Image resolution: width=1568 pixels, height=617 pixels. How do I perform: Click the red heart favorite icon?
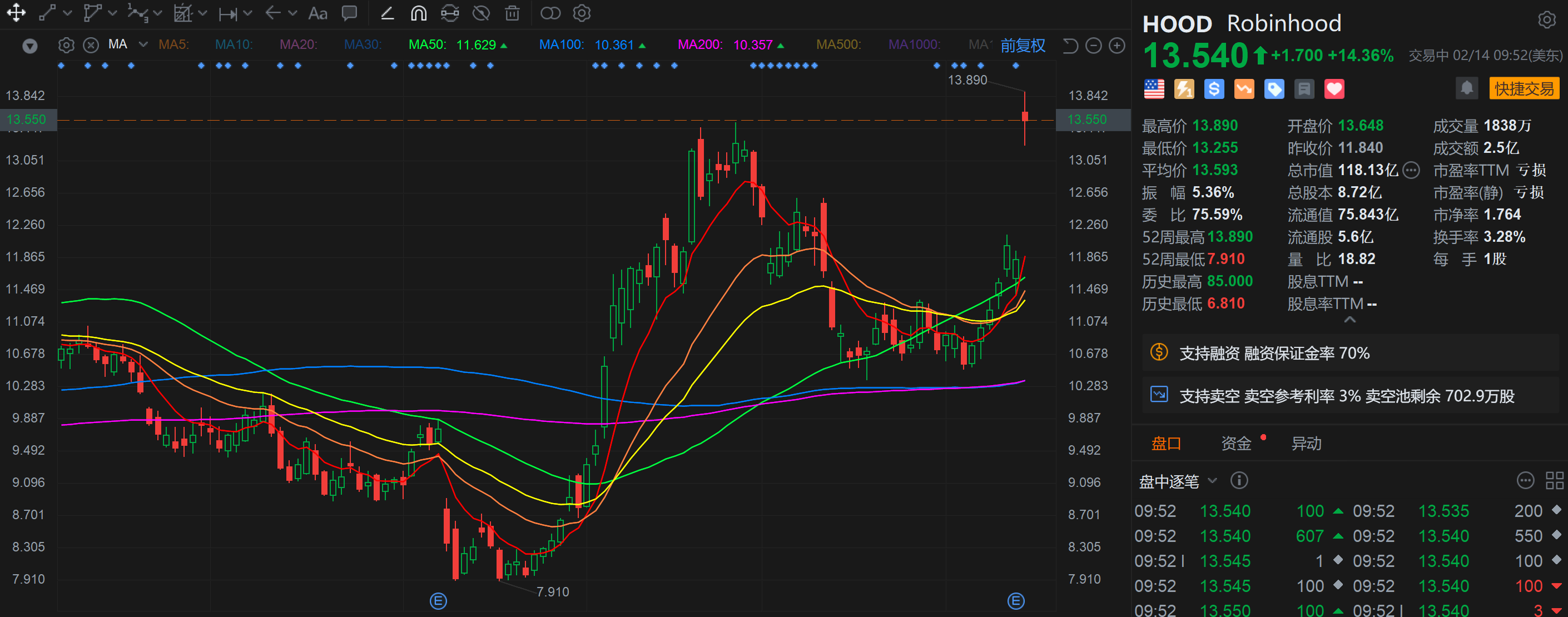[x=1334, y=89]
